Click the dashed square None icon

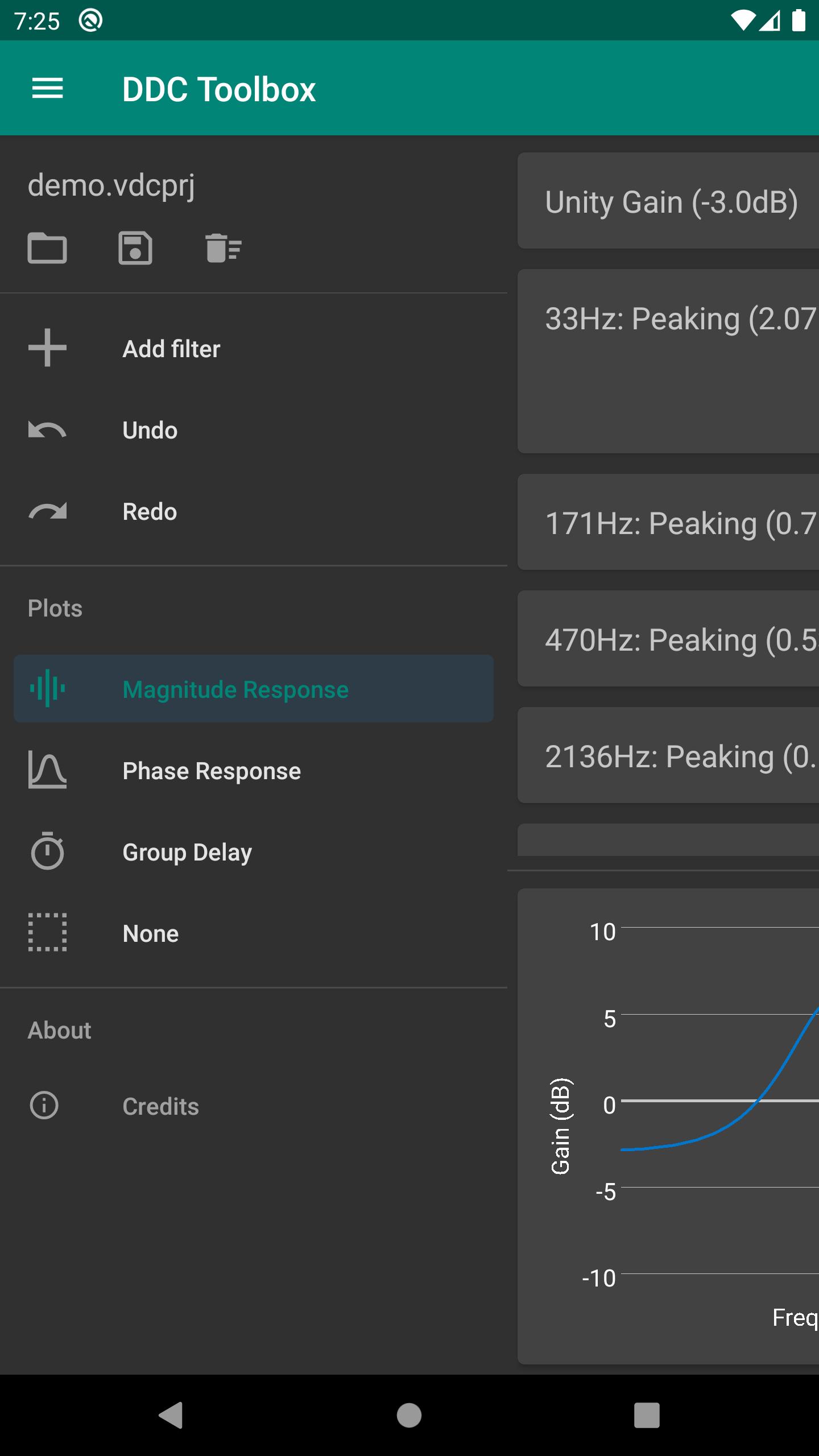(x=47, y=933)
